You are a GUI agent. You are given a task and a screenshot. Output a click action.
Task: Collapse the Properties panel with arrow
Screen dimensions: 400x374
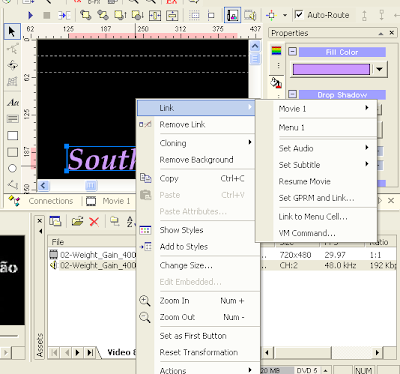[x=381, y=33]
